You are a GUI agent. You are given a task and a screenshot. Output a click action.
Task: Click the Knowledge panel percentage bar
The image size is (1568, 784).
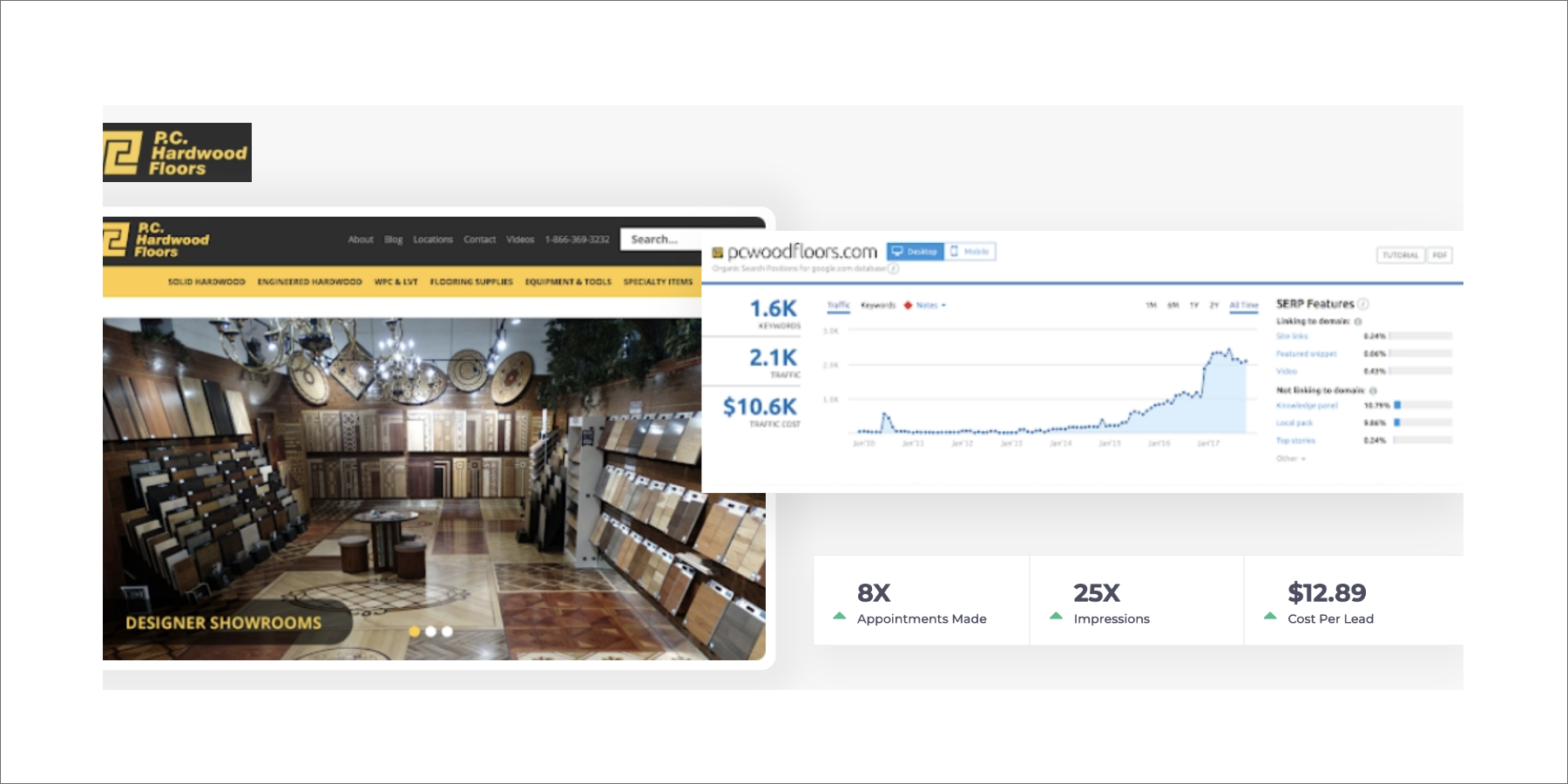click(1423, 405)
